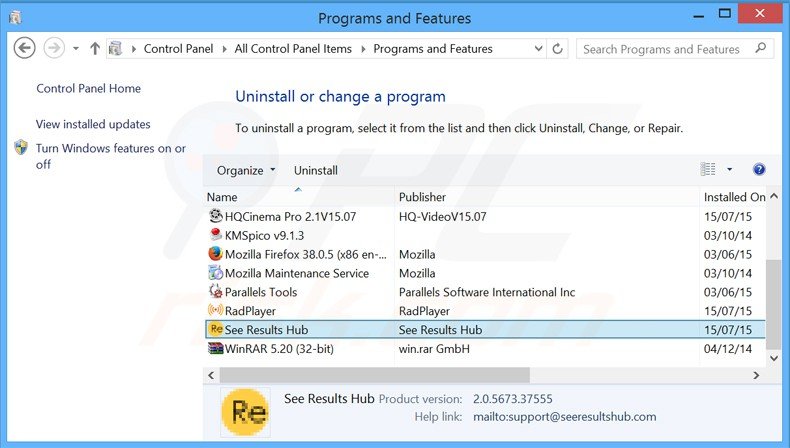
Task: Select Mozilla Firefox 38.0.5 entry
Action: [306, 254]
